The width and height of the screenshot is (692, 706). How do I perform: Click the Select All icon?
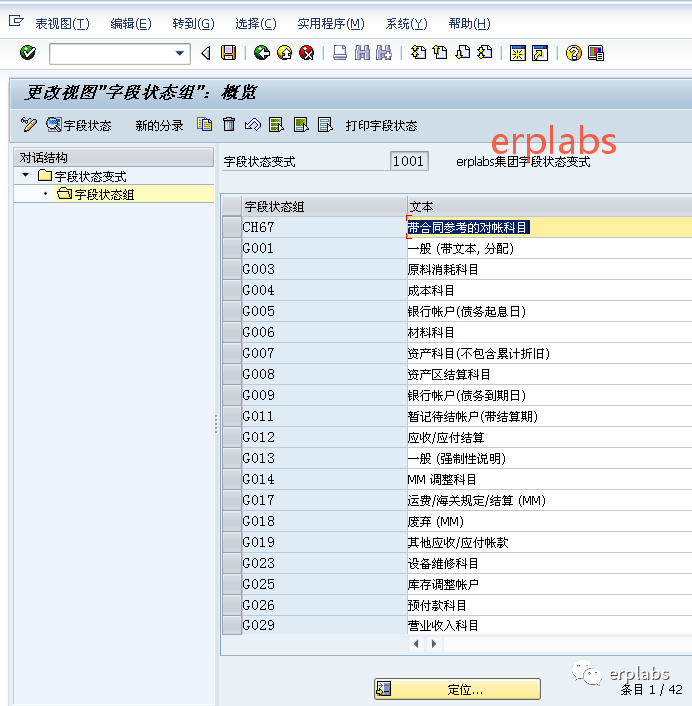pyautogui.click(x=276, y=125)
